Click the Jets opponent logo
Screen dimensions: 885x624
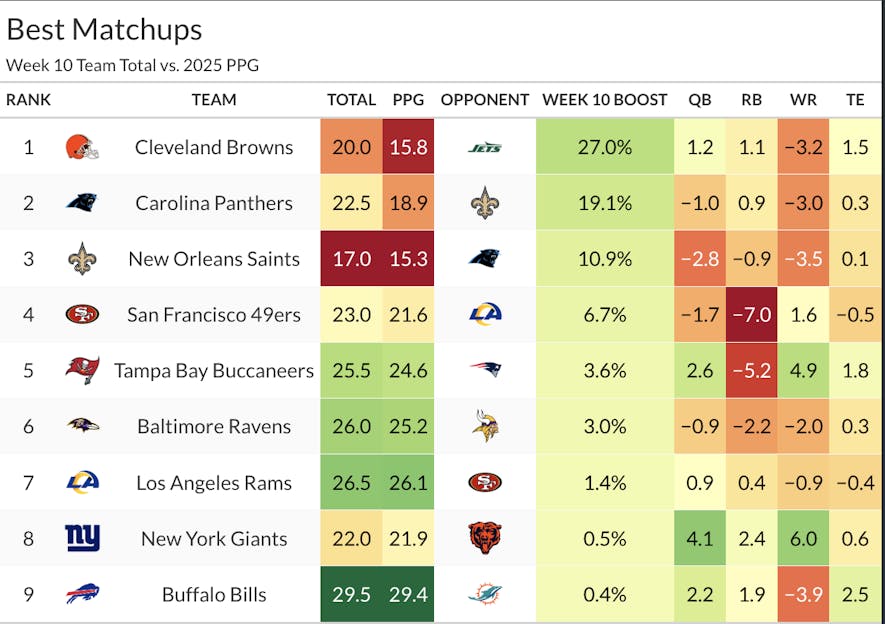485,147
